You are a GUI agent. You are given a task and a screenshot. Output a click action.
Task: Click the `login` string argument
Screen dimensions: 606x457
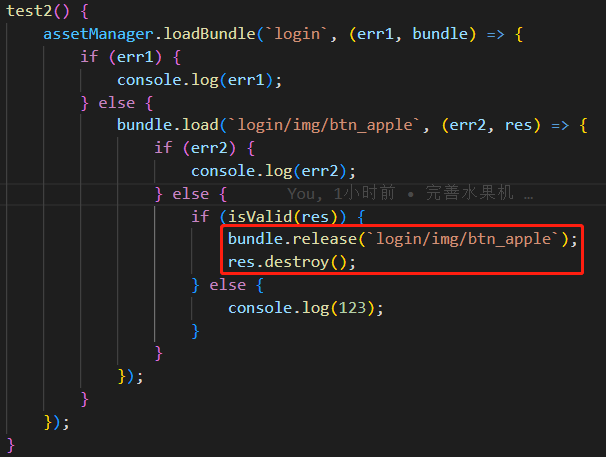pyautogui.click(x=297, y=34)
